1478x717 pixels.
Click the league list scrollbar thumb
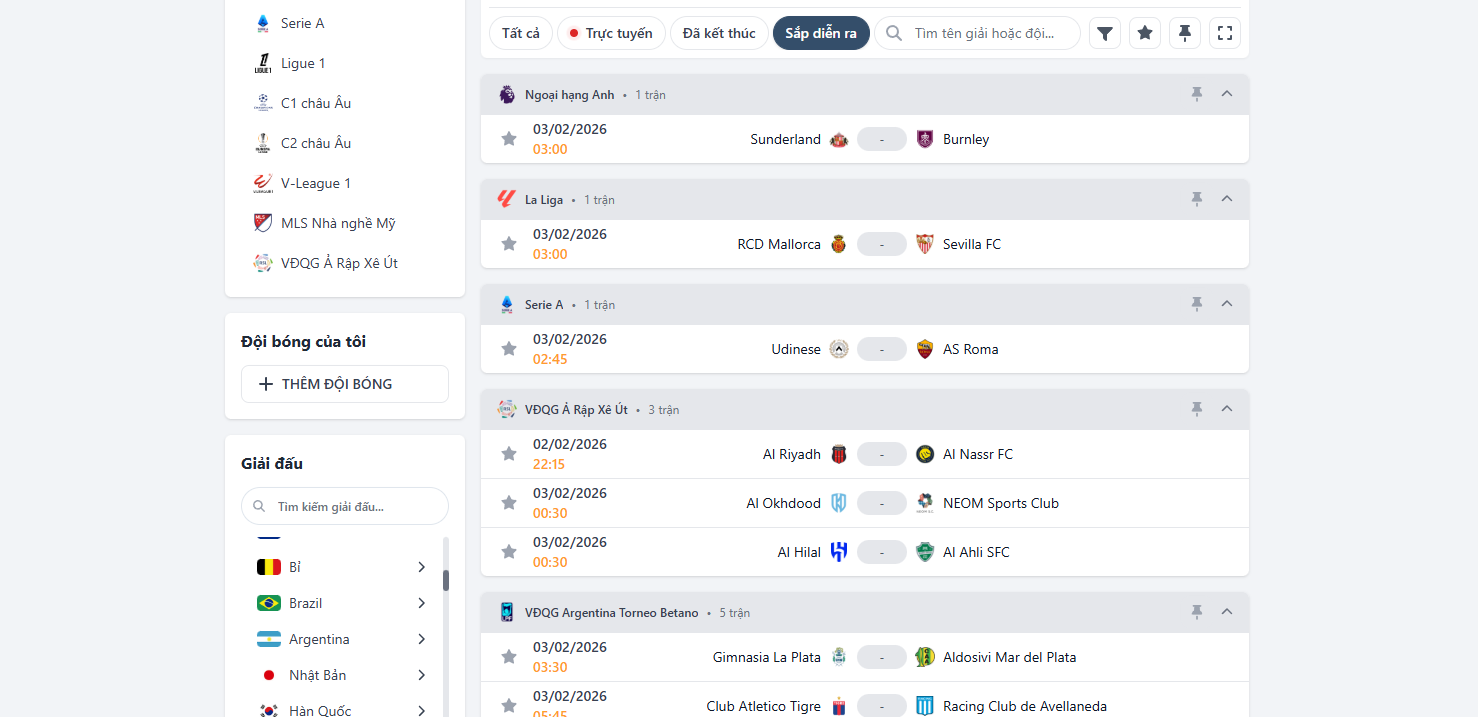point(446,580)
